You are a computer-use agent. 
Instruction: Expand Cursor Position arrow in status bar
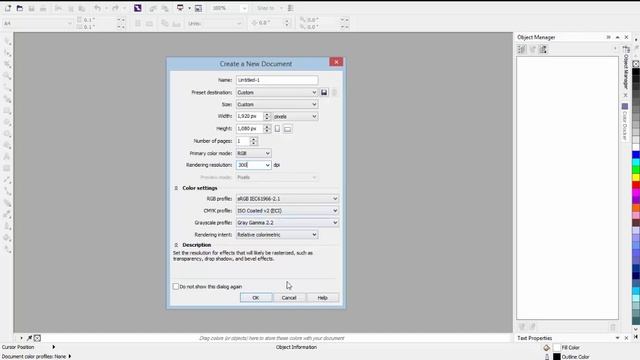pyautogui.click(x=53, y=347)
